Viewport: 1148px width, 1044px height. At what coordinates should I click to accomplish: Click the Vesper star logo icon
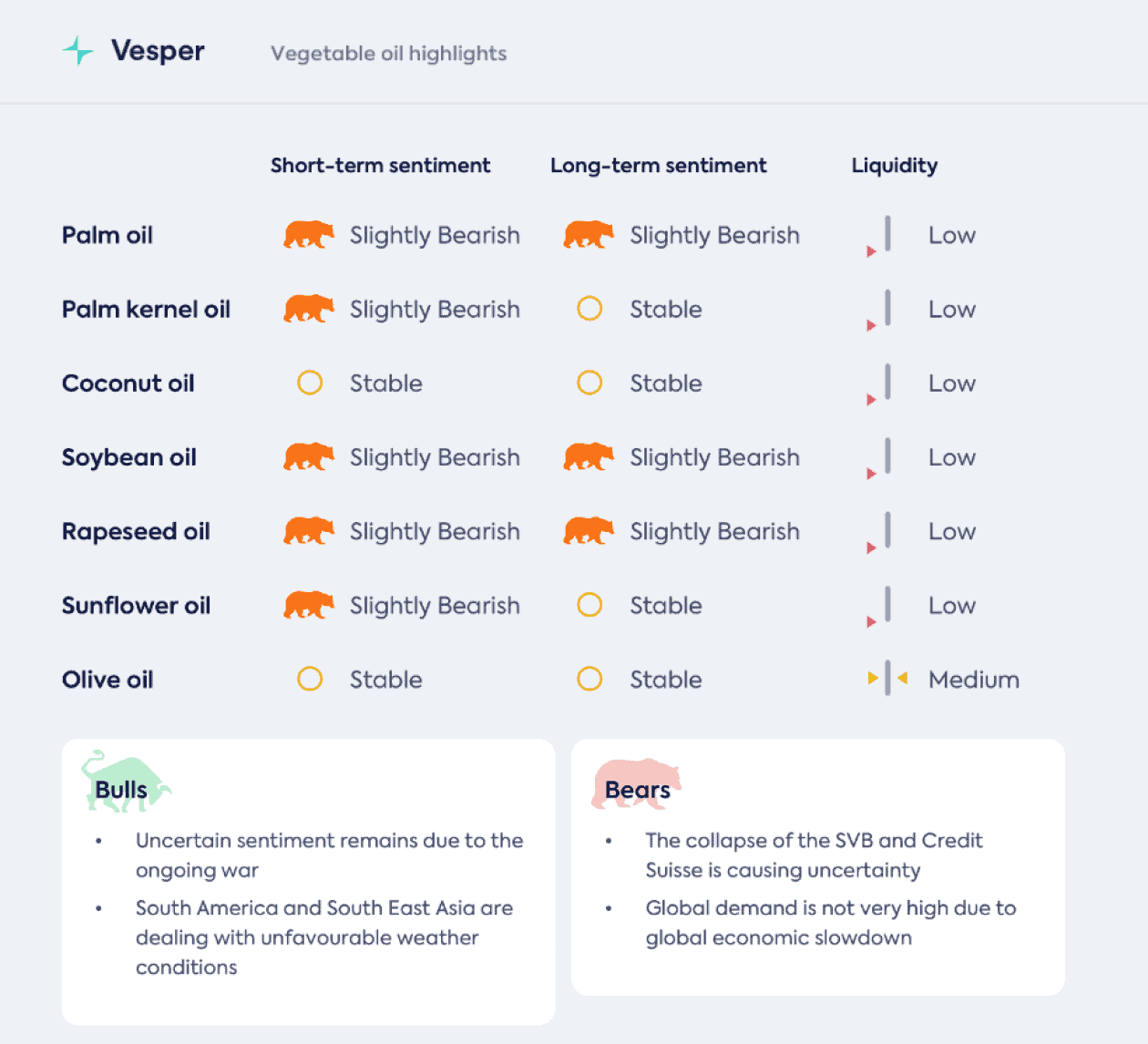[x=78, y=51]
